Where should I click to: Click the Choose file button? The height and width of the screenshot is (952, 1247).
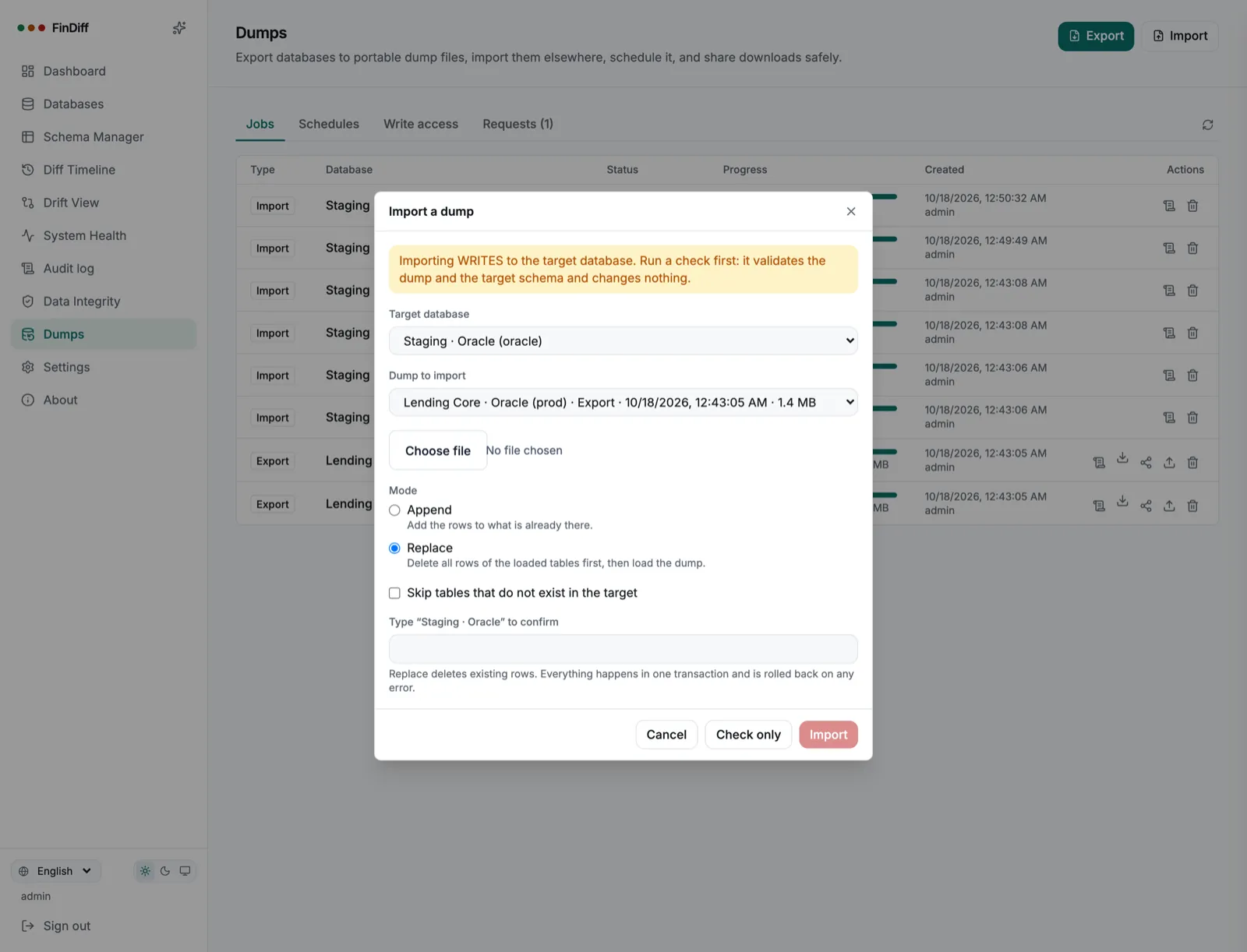tap(438, 450)
